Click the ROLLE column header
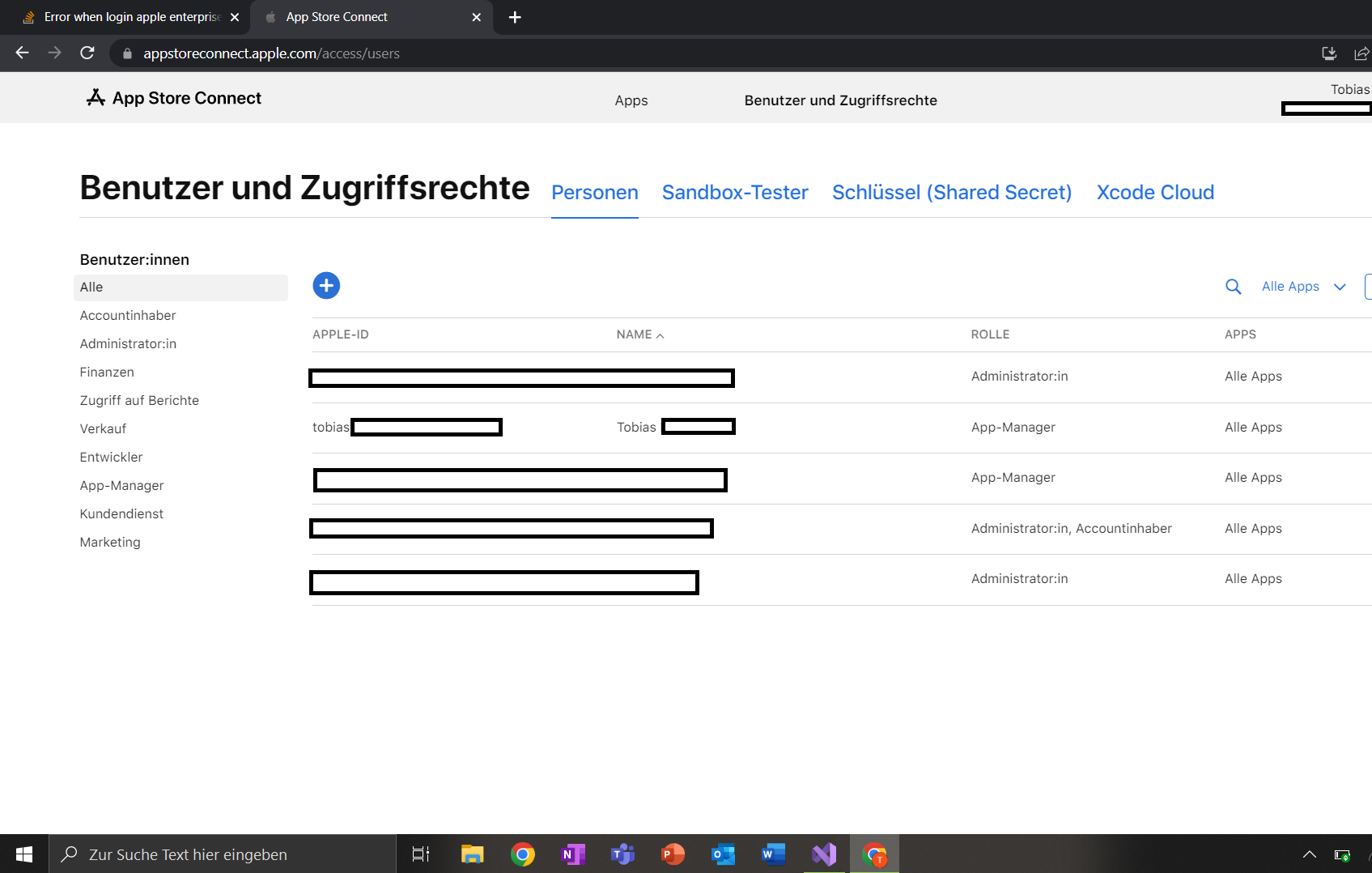The width and height of the screenshot is (1372, 873). [x=990, y=334]
